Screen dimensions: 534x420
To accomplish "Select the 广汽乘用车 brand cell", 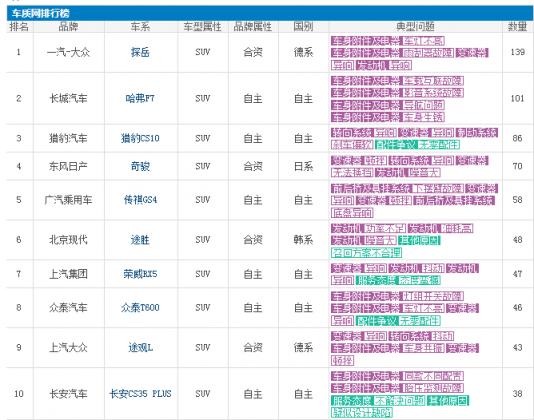I will [68, 200].
